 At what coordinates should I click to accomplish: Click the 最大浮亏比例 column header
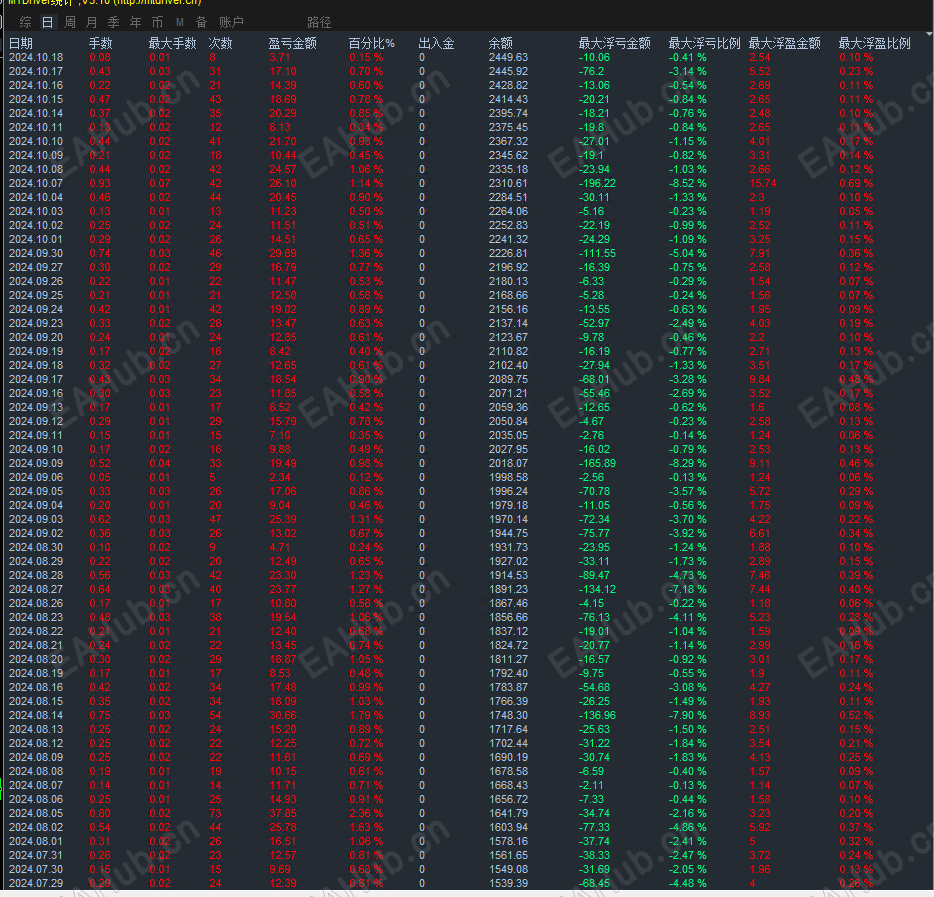click(705, 43)
